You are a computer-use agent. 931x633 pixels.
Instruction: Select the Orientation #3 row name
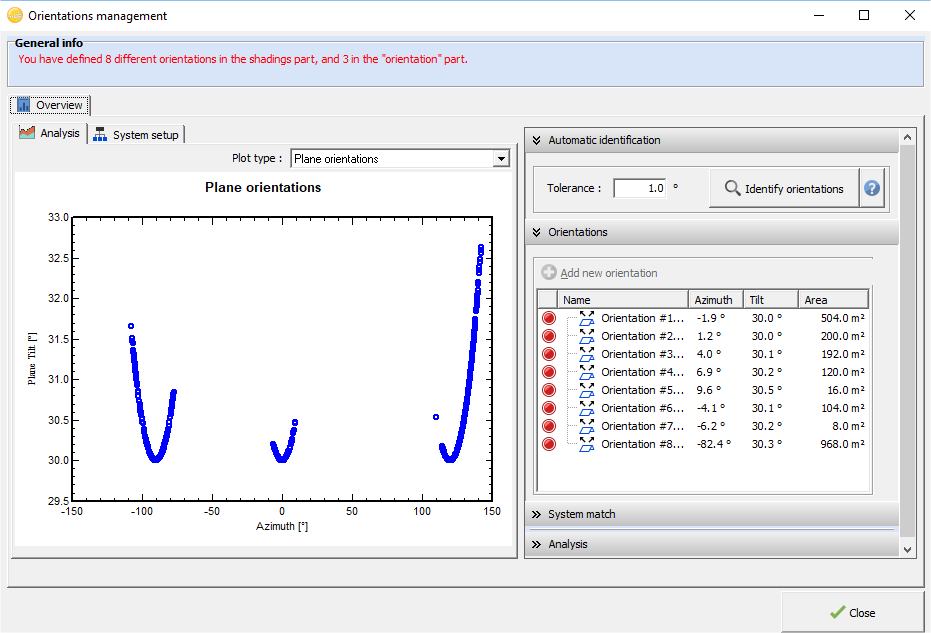pyautogui.click(x=642, y=355)
